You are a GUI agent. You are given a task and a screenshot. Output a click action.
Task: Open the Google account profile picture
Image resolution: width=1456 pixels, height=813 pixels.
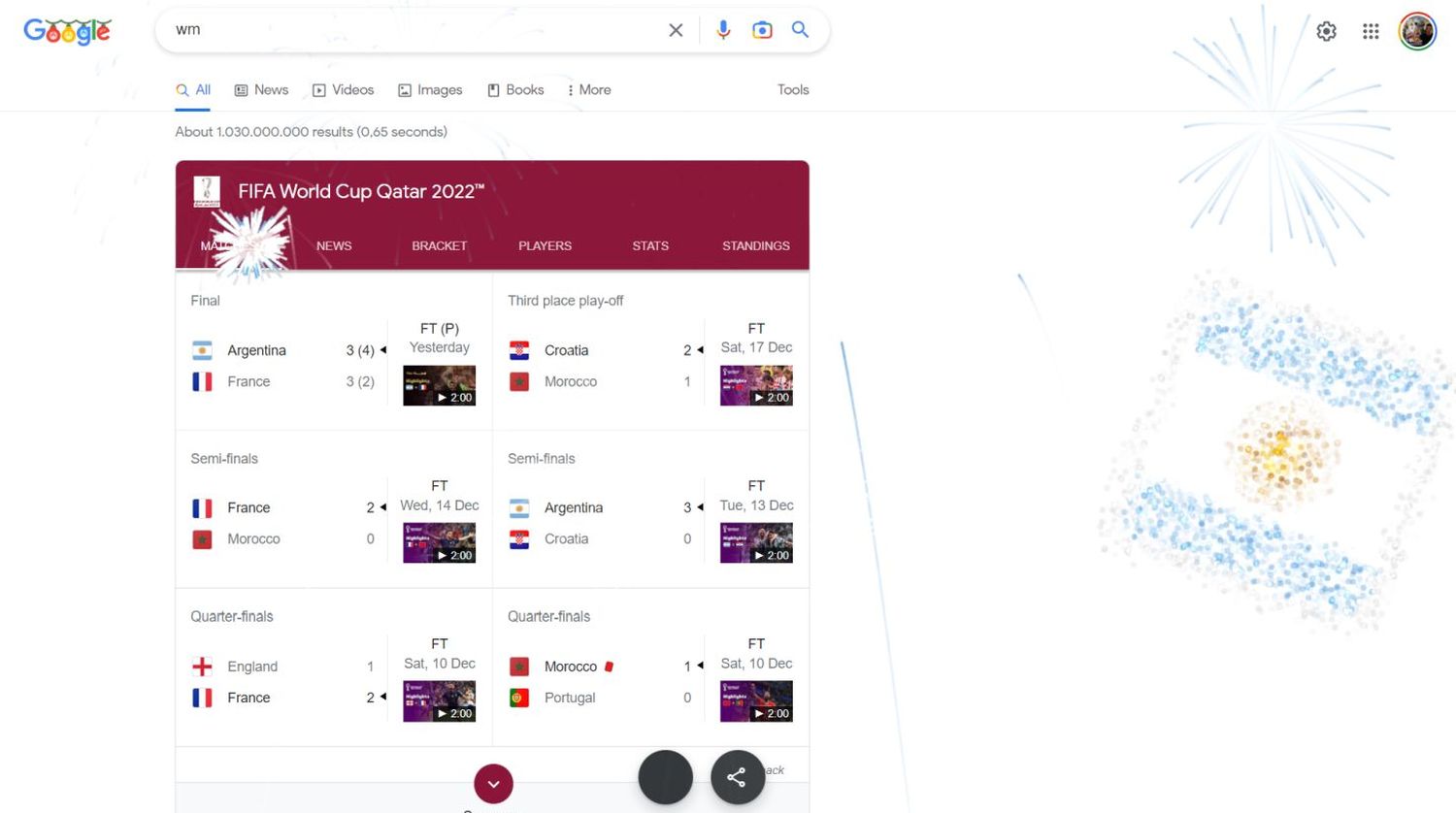[1416, 31]
